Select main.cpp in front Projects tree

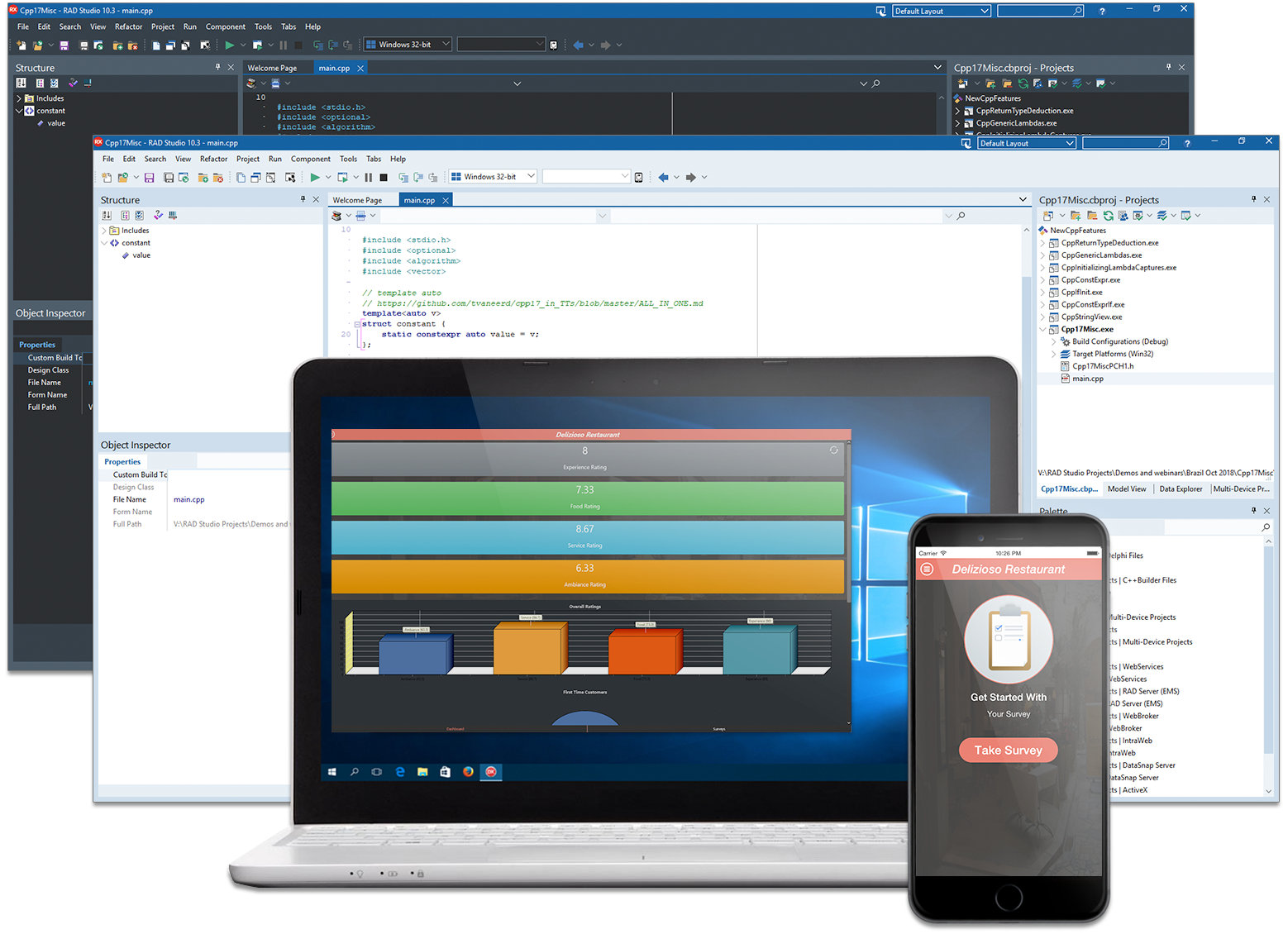1087,379
